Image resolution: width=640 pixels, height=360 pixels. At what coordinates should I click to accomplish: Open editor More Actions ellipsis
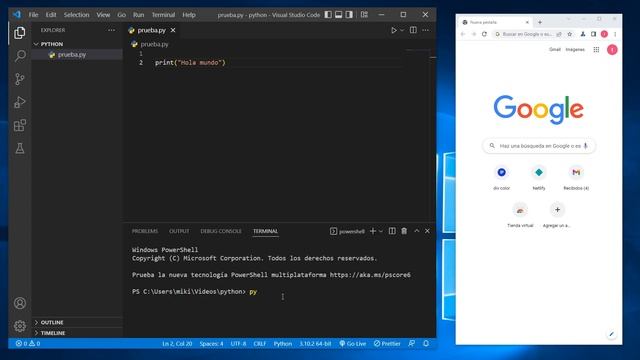tap(425, 30)
